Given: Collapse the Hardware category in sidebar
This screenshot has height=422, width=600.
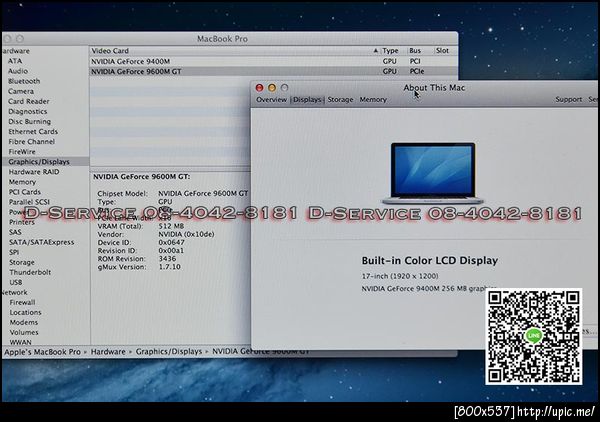Looking at the screenshot, I should [15, 51].
